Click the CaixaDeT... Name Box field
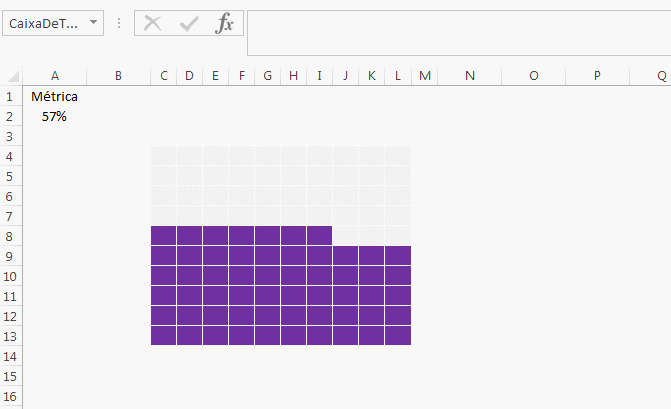The width and height of the screenshot is (671, 409). 44,23
